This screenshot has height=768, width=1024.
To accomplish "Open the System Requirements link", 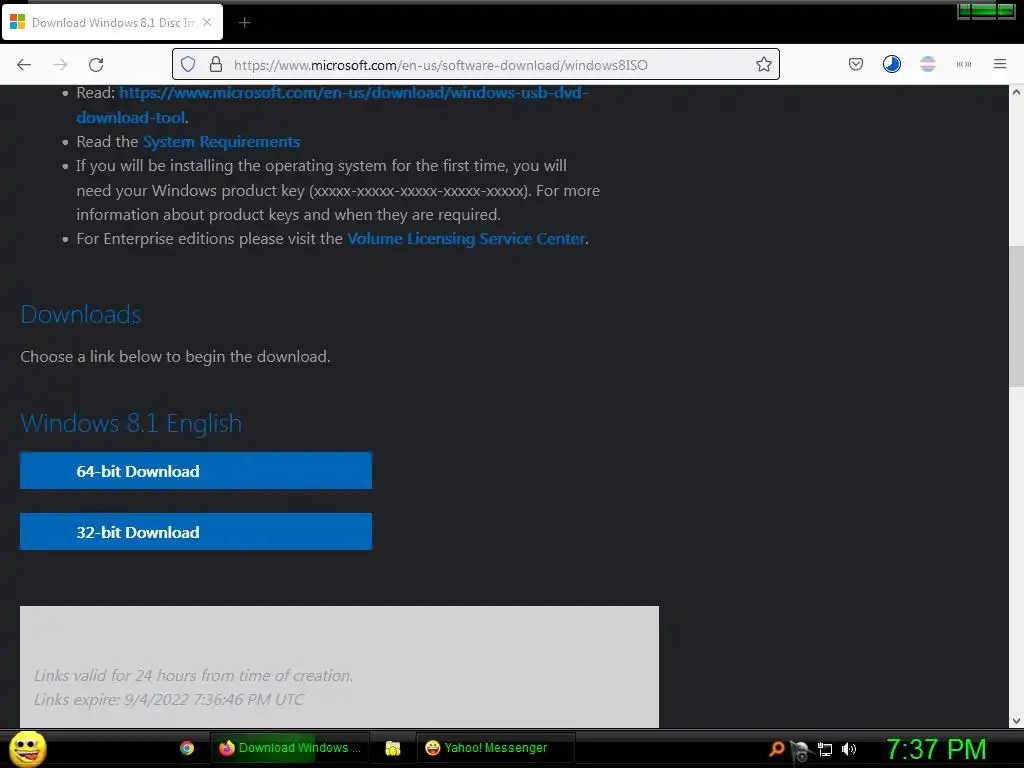I will pyautogui.click(x=221, y=142).
